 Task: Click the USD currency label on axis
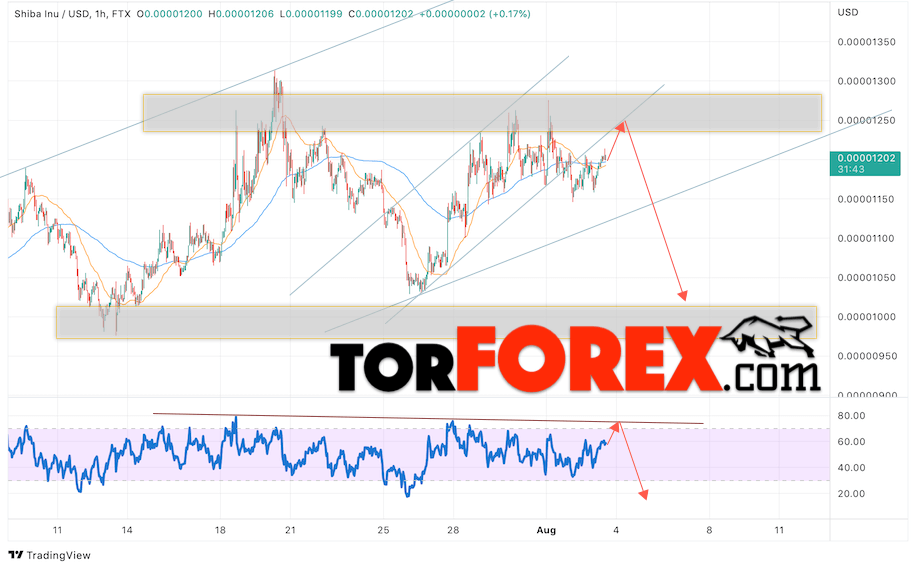point(848,12)
